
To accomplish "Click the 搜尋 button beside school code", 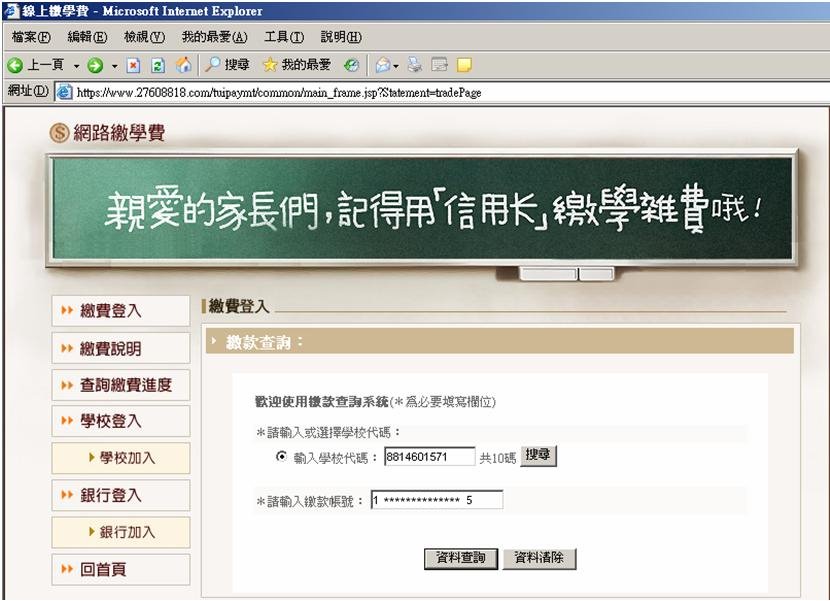I will 538,455.
